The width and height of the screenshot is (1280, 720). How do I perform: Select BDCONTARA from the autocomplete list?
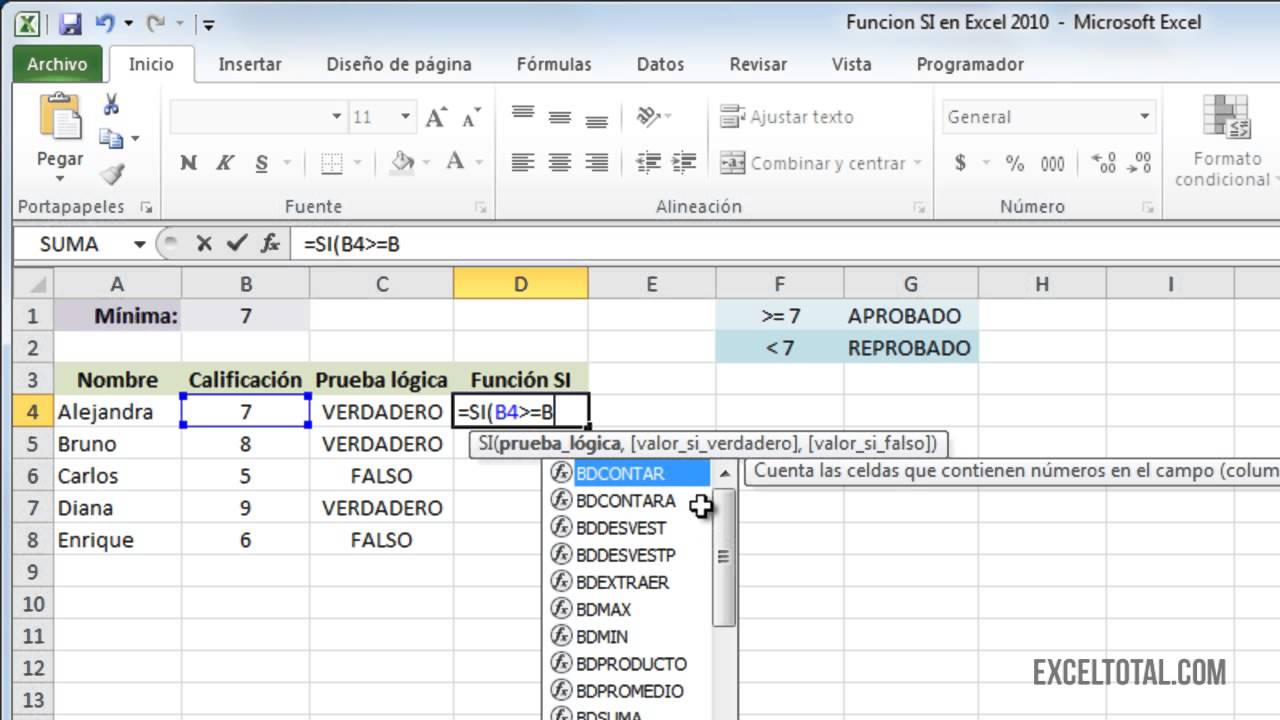pos(625,501)
